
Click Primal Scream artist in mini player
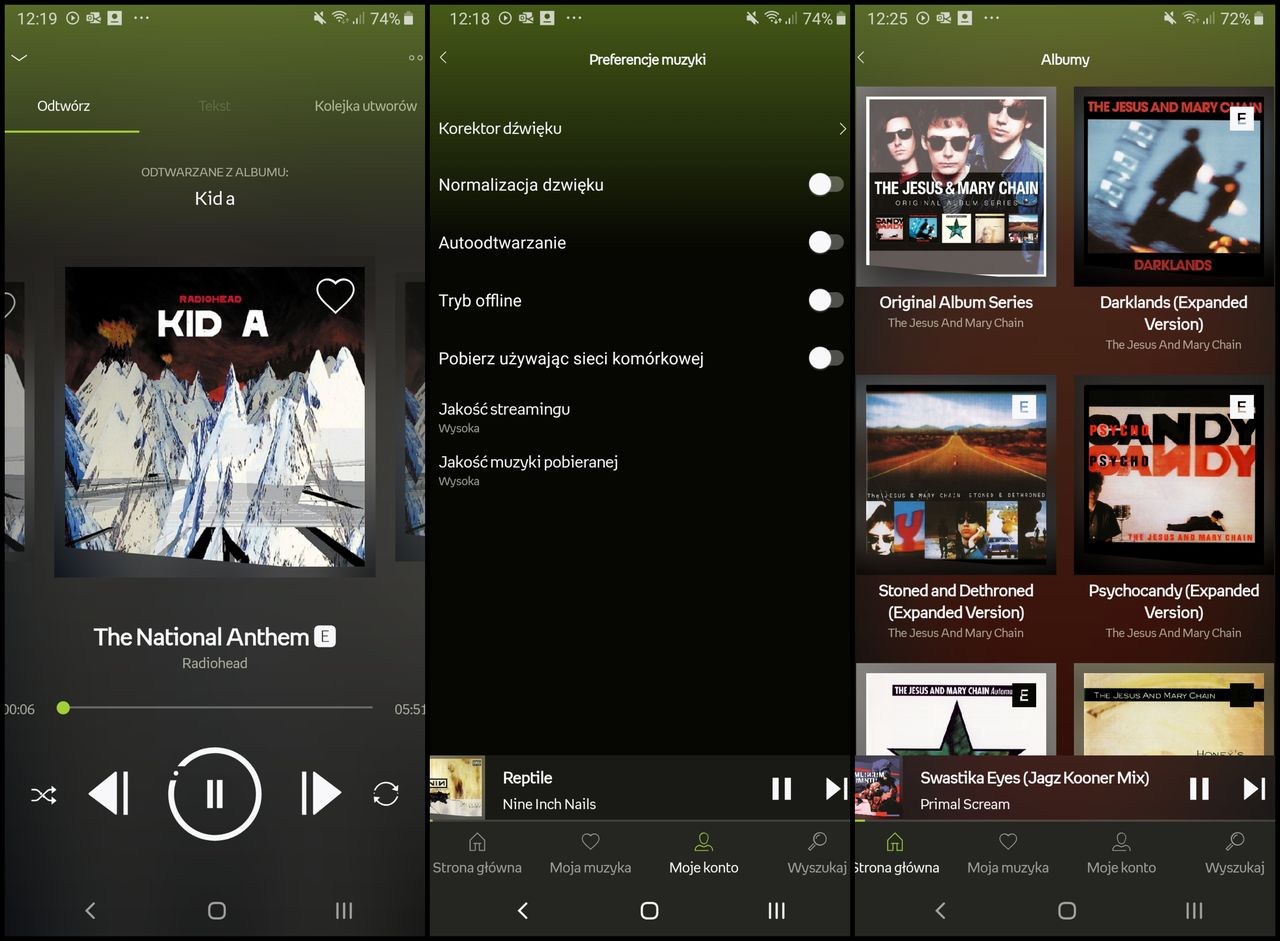coord(965,804)
